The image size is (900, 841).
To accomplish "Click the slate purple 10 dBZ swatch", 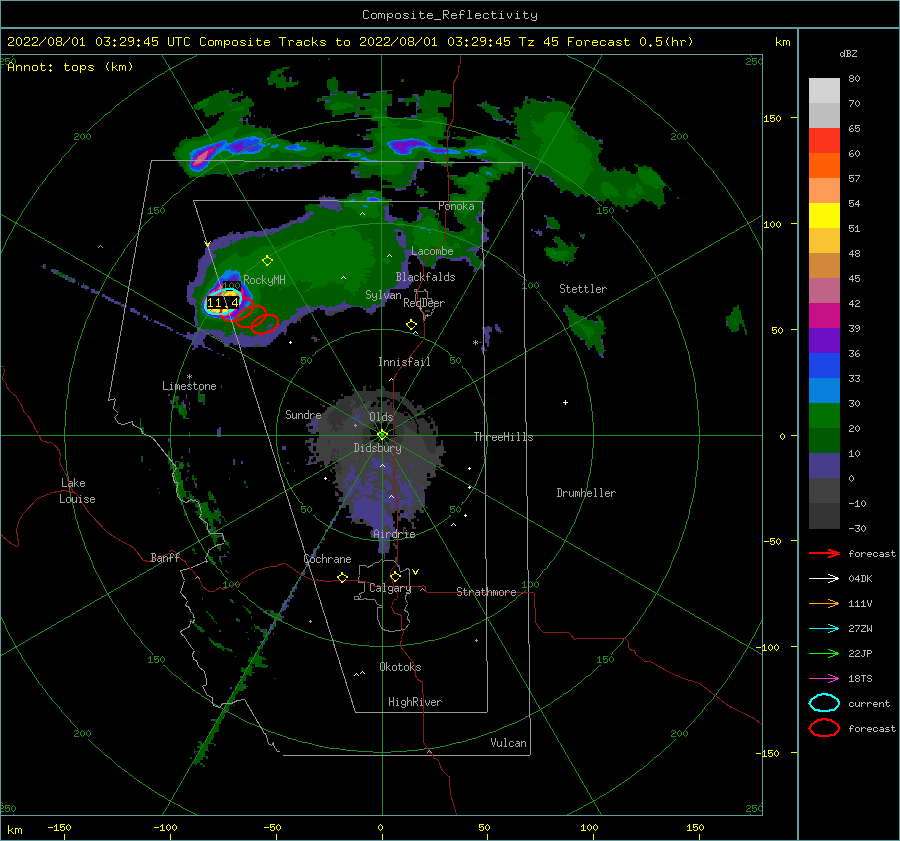I will [824, 466].
